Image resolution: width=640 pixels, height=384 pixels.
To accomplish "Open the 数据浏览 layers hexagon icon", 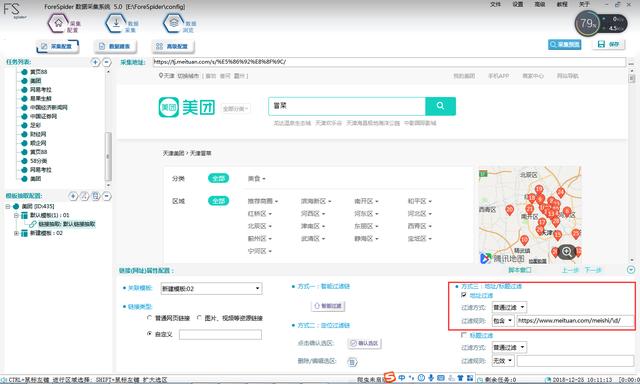I will point(173,23).
